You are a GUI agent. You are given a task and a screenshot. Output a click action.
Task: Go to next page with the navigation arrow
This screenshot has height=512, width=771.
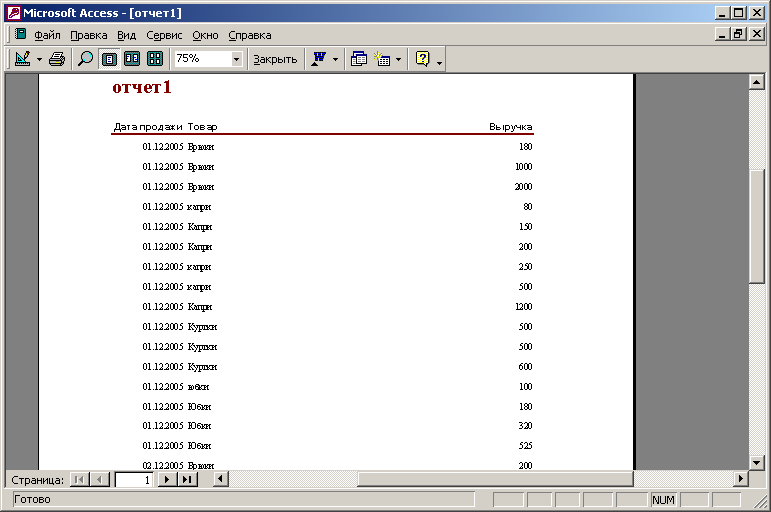[x=167, y=479]
